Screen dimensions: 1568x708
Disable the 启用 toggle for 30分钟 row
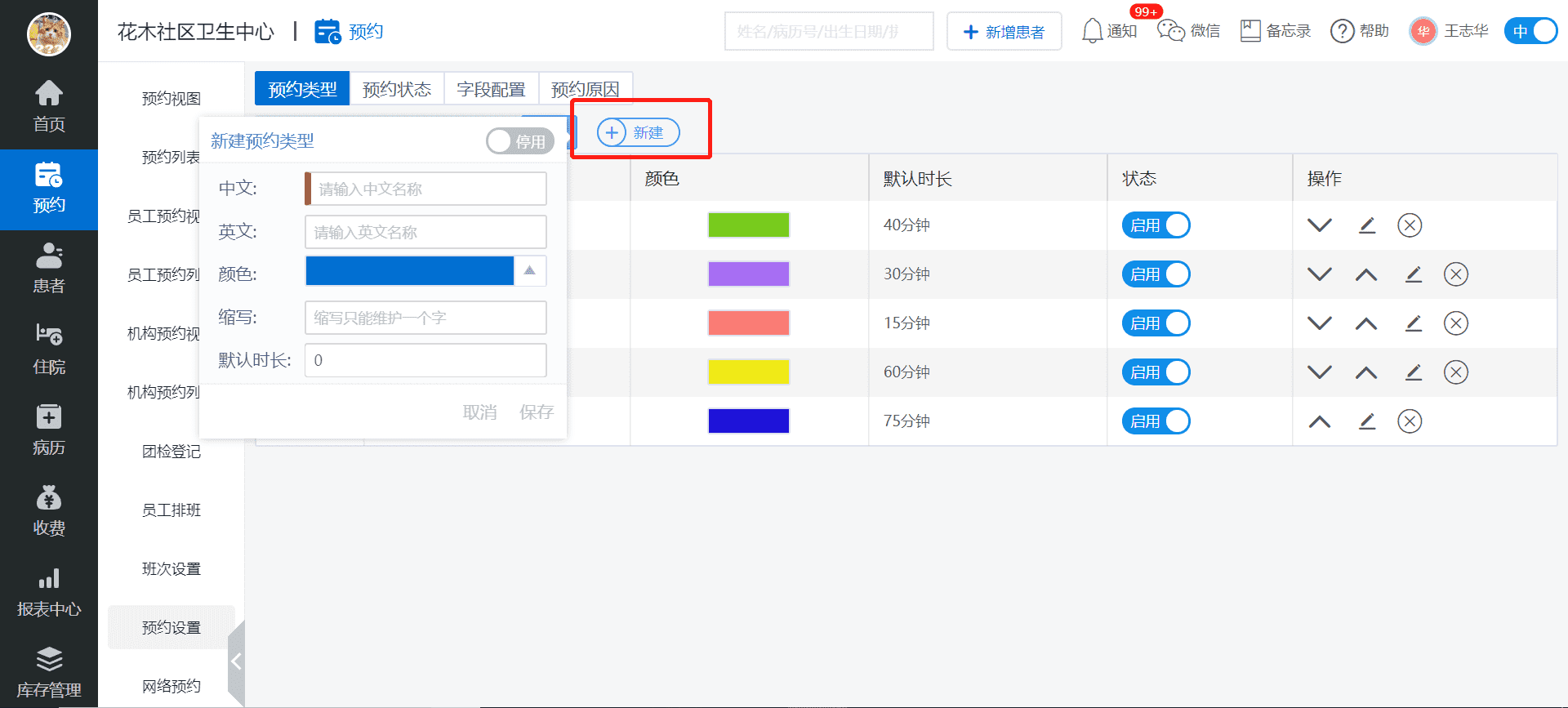[x=1156, y=274]
